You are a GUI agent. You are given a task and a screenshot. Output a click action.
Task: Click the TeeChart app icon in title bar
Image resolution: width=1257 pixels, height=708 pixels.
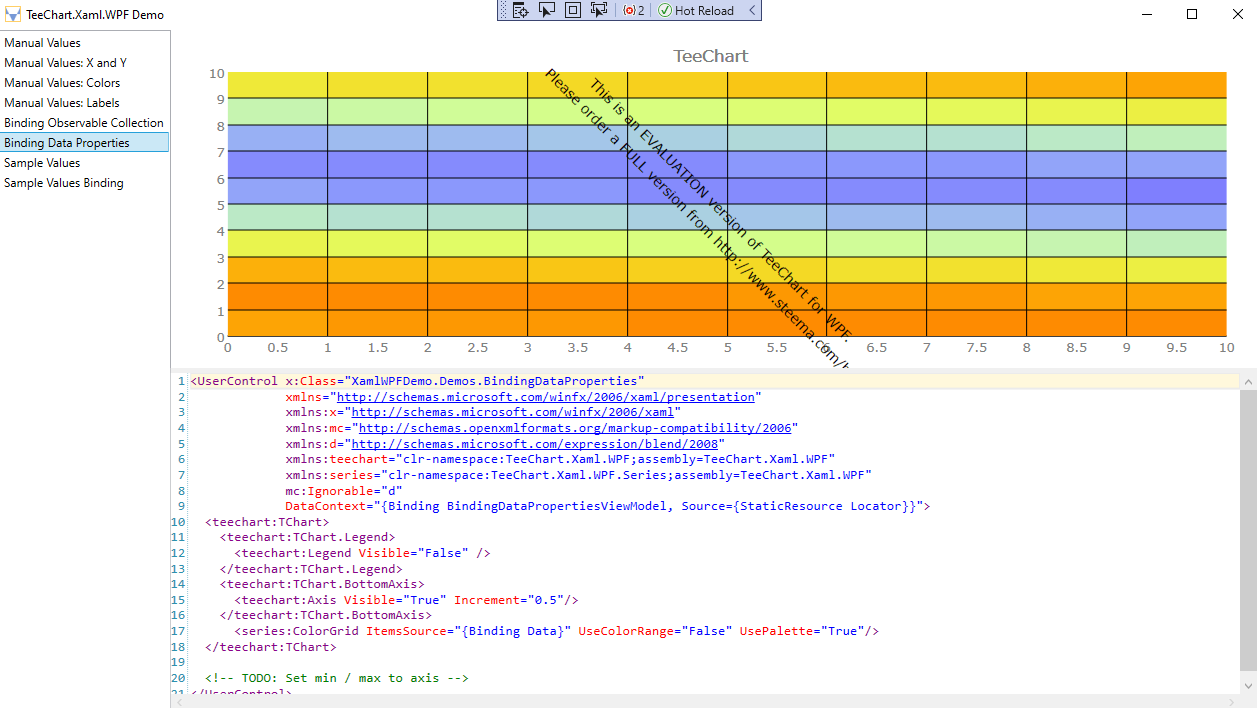[13, 15]
